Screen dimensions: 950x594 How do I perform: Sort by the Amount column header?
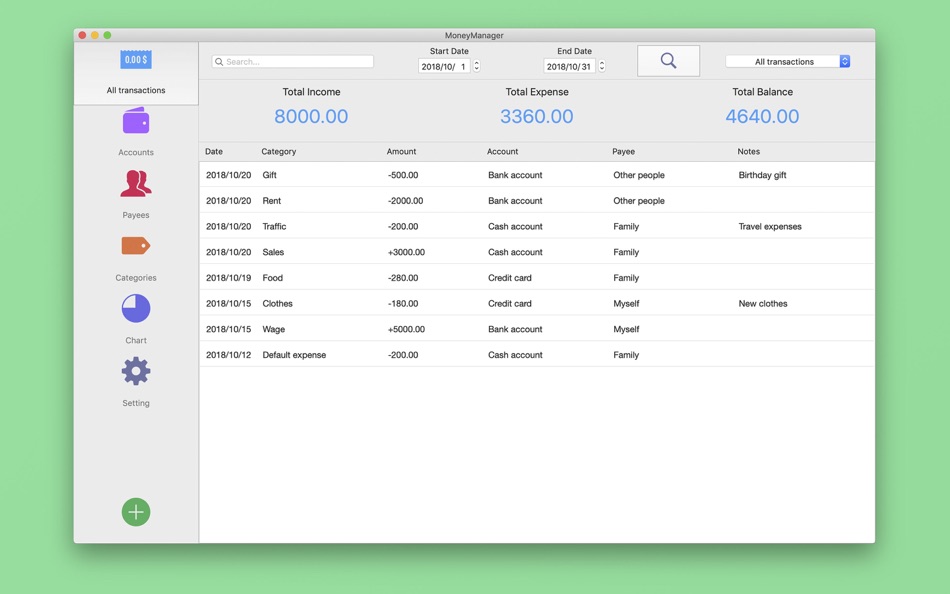[402, 152]
